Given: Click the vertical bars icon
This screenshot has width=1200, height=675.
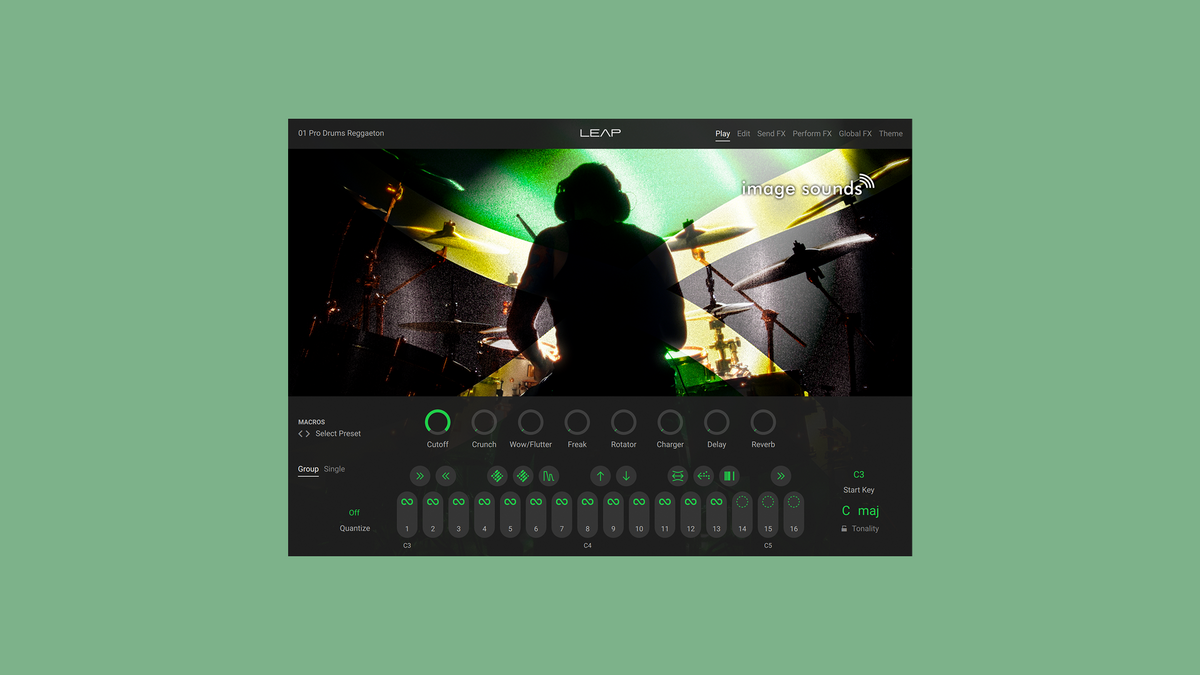Looking at the screenshot, I should (729, 476).
